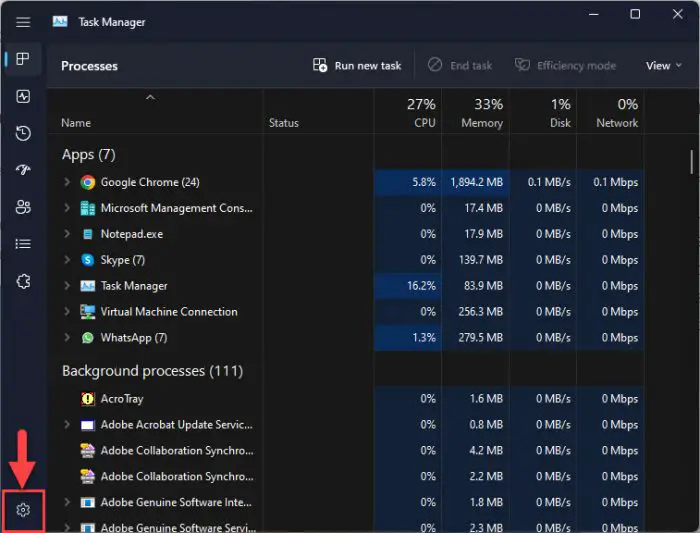Open the Startup apps sidebar icon
The width and height of the screenshot is (700, 533).
pos(23,170)
